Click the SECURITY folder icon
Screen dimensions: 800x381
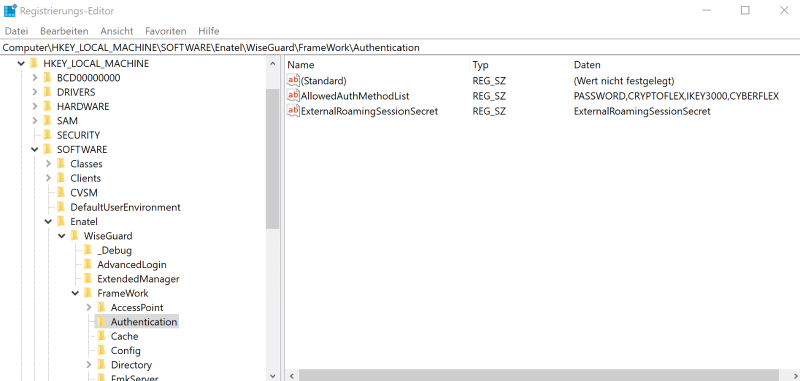[x=47, y=135]
